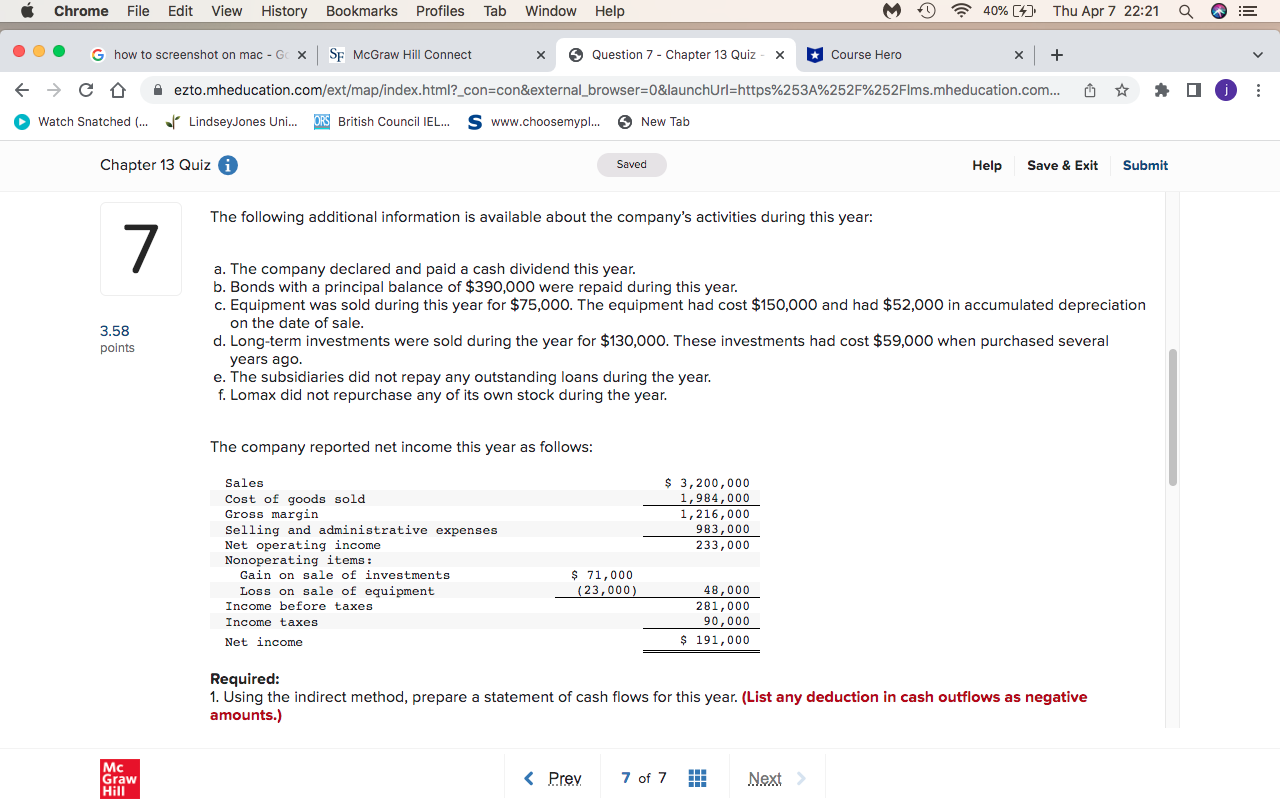Reload the current quiz page
This screenshot has height=800, width=1280.
click(x=85, y=89)
